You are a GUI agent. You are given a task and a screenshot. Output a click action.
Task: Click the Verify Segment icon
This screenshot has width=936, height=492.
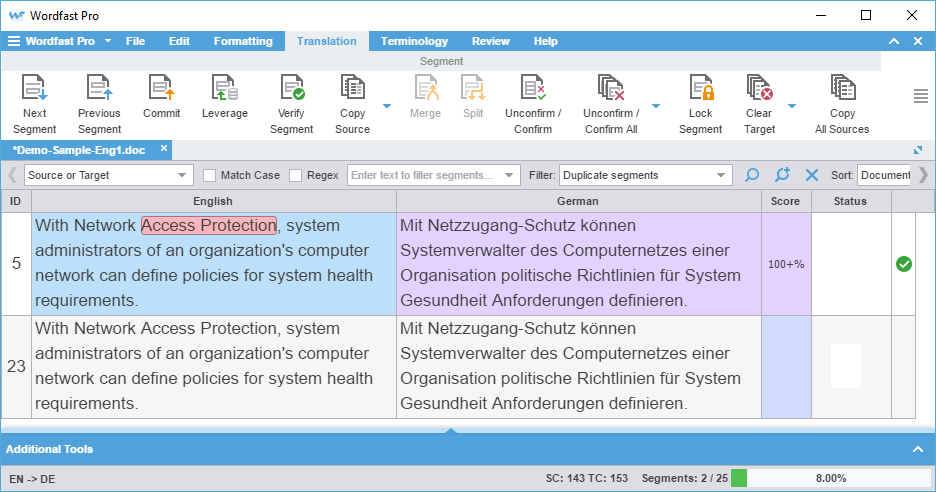pyautogui.click(x=291, y=90)
